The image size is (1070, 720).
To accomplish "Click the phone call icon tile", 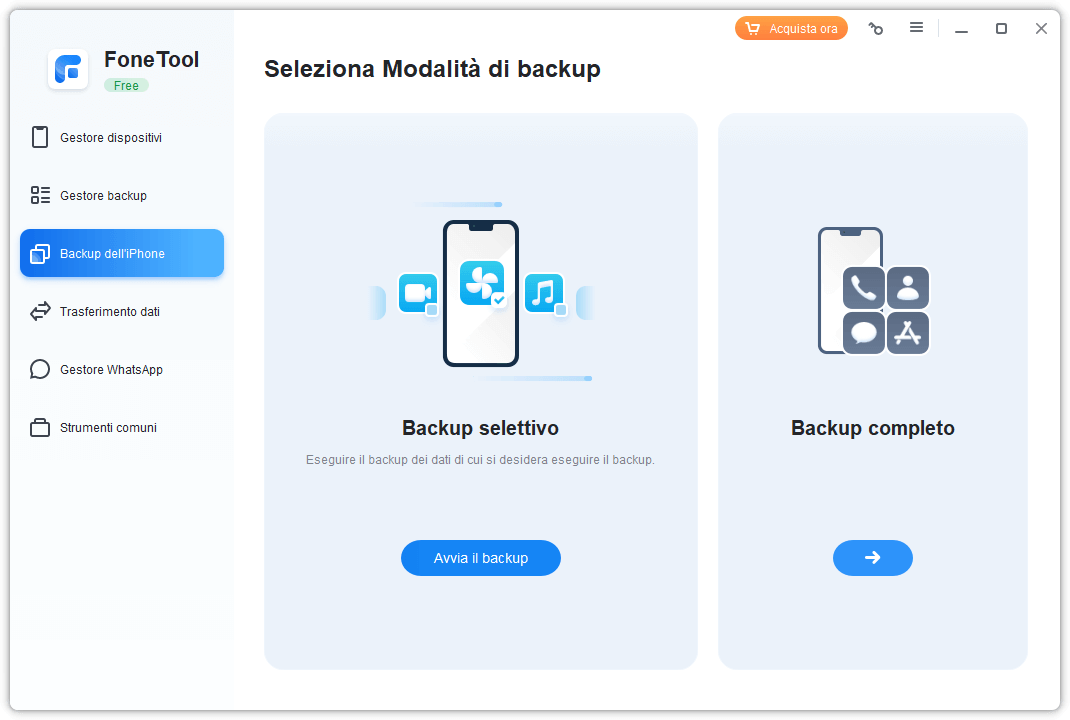I will (863, 288).
